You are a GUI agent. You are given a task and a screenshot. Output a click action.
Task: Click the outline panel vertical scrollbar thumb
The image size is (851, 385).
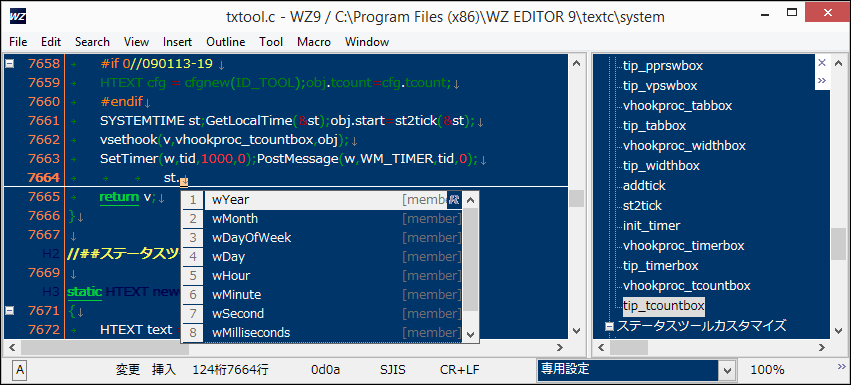click(839, 244)
